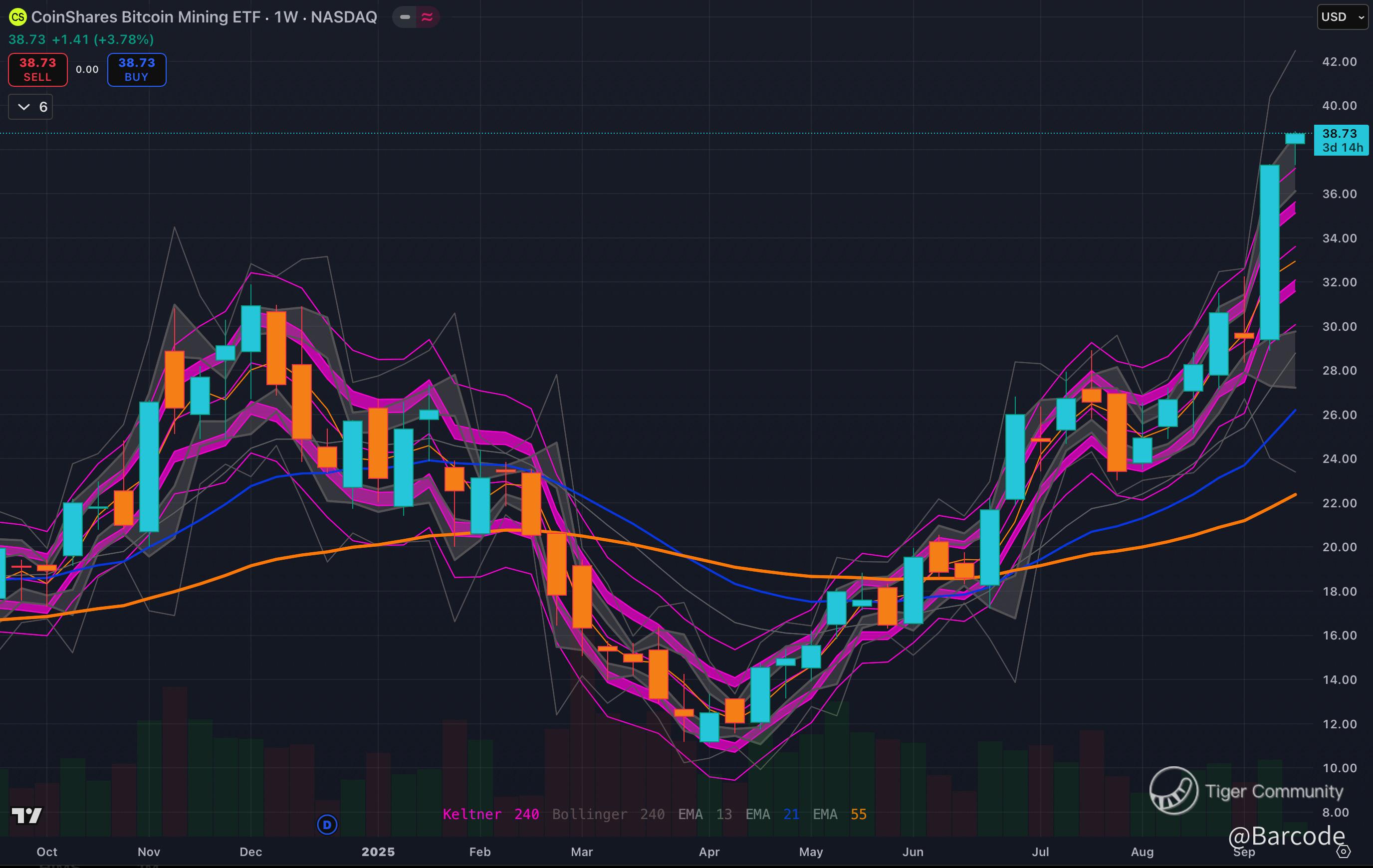Click the gray dash status icon
This screenshot has width=1373, height=868.
(405, 17)
